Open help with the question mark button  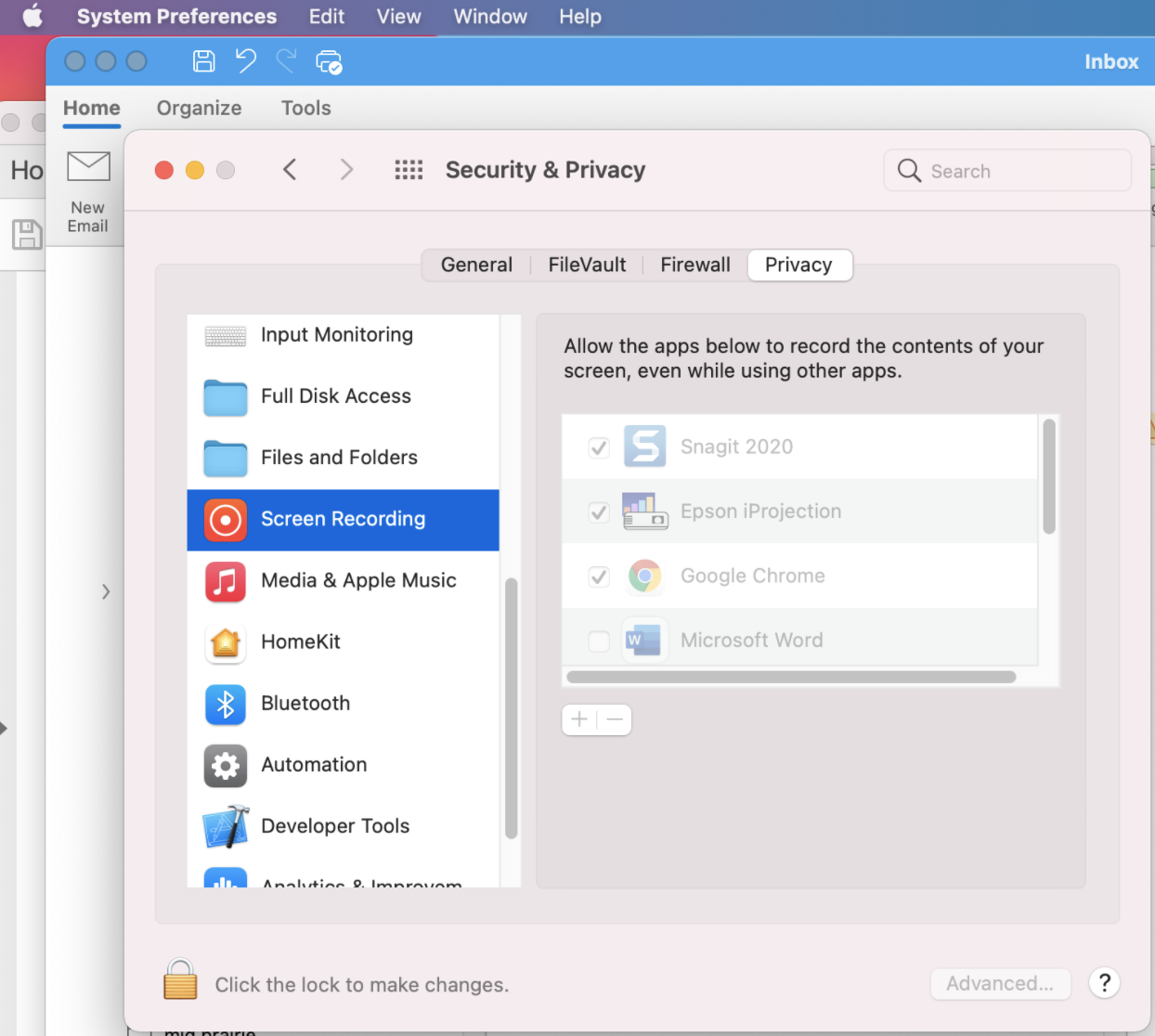click(x=1104, y=984)
